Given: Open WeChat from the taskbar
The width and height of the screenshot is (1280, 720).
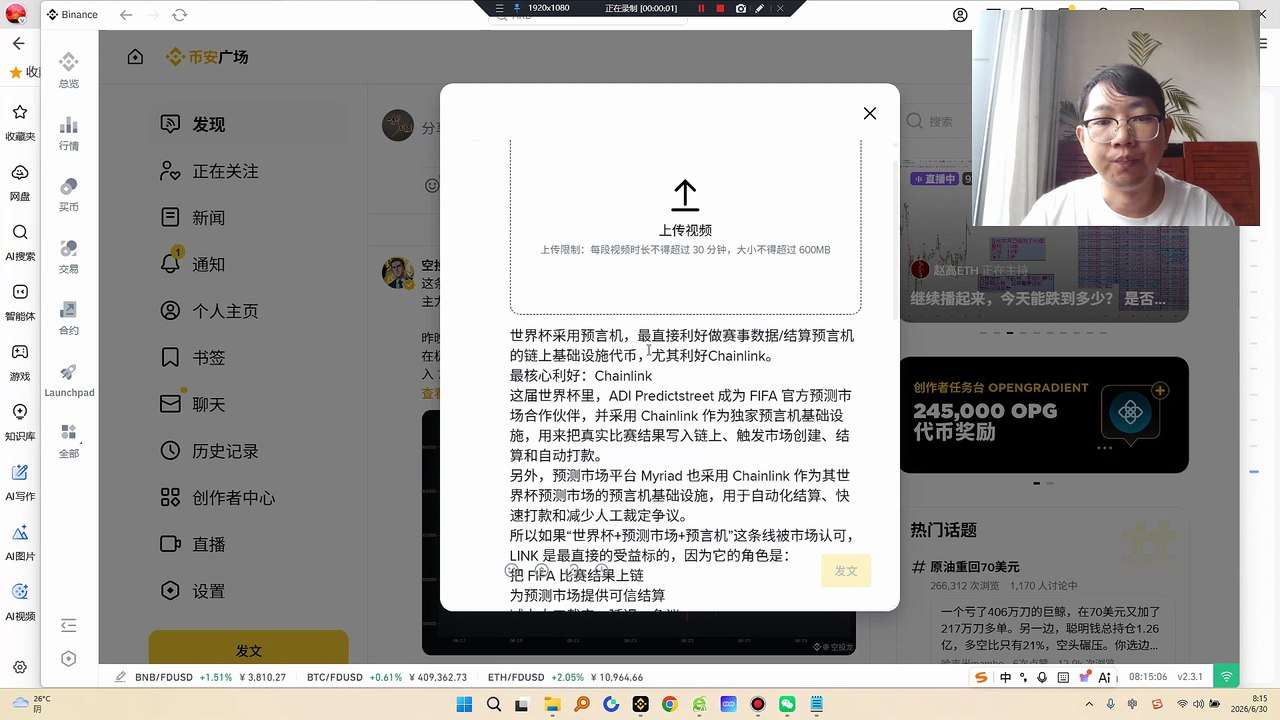Looking at the screenshot, I should [787, 704].
